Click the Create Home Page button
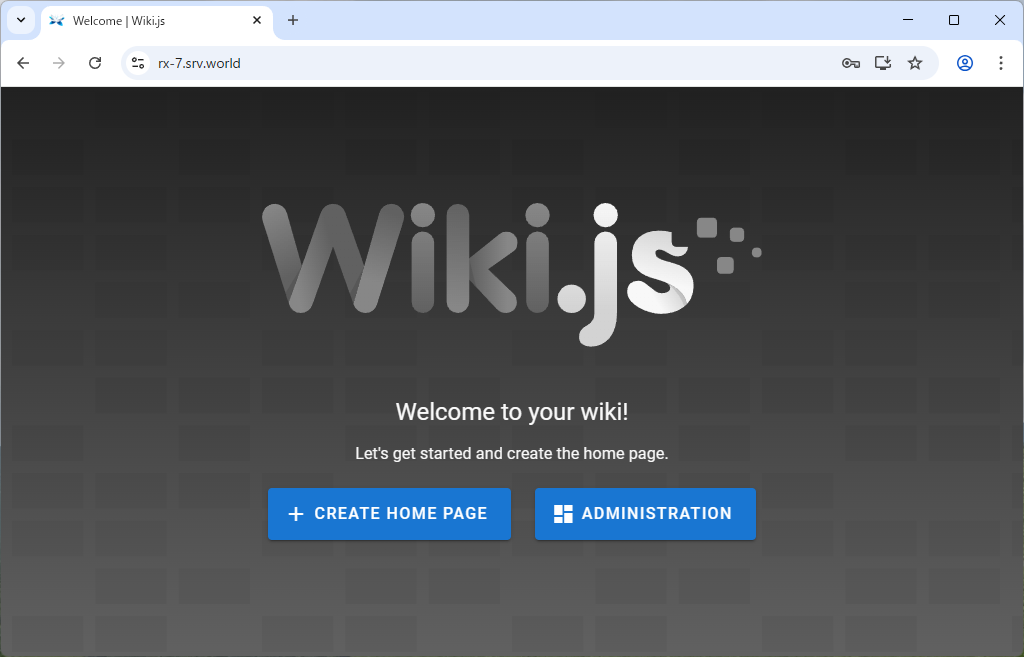Image resolution: width=1024 pixels, height=657 pixels. point(389,514)
